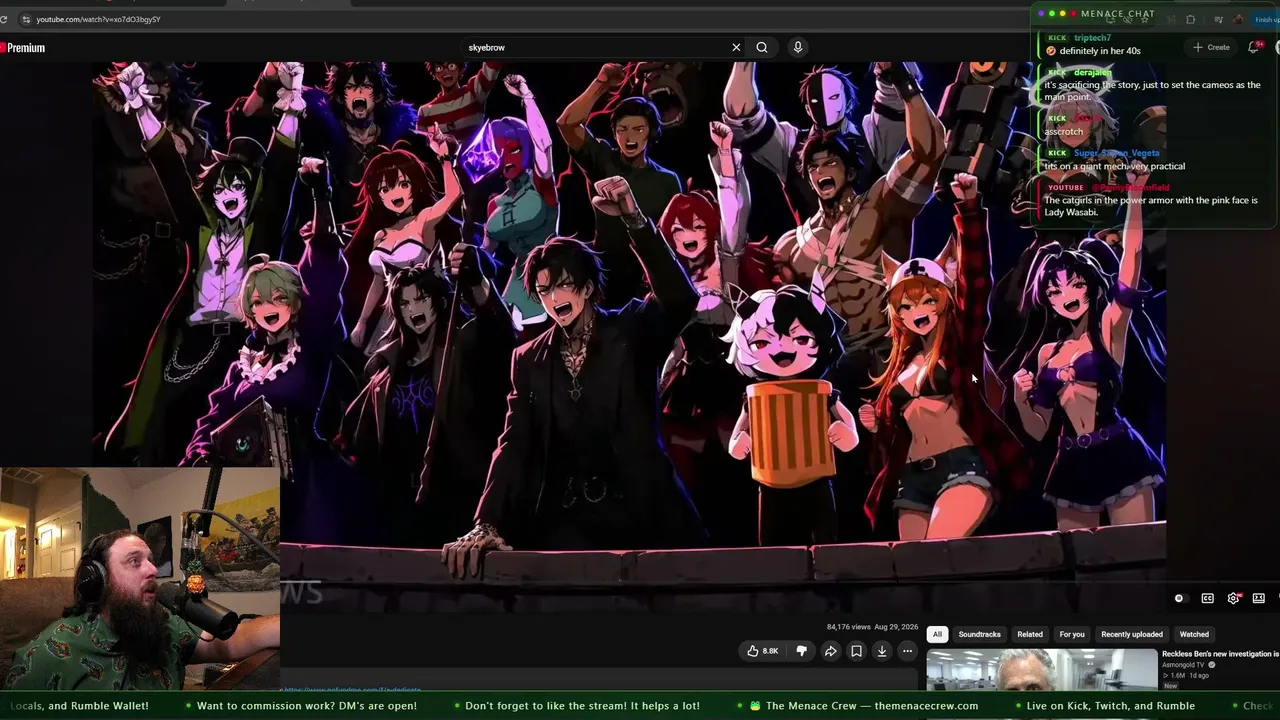
Task: Select the For you filter chip
Action: 1072,634
